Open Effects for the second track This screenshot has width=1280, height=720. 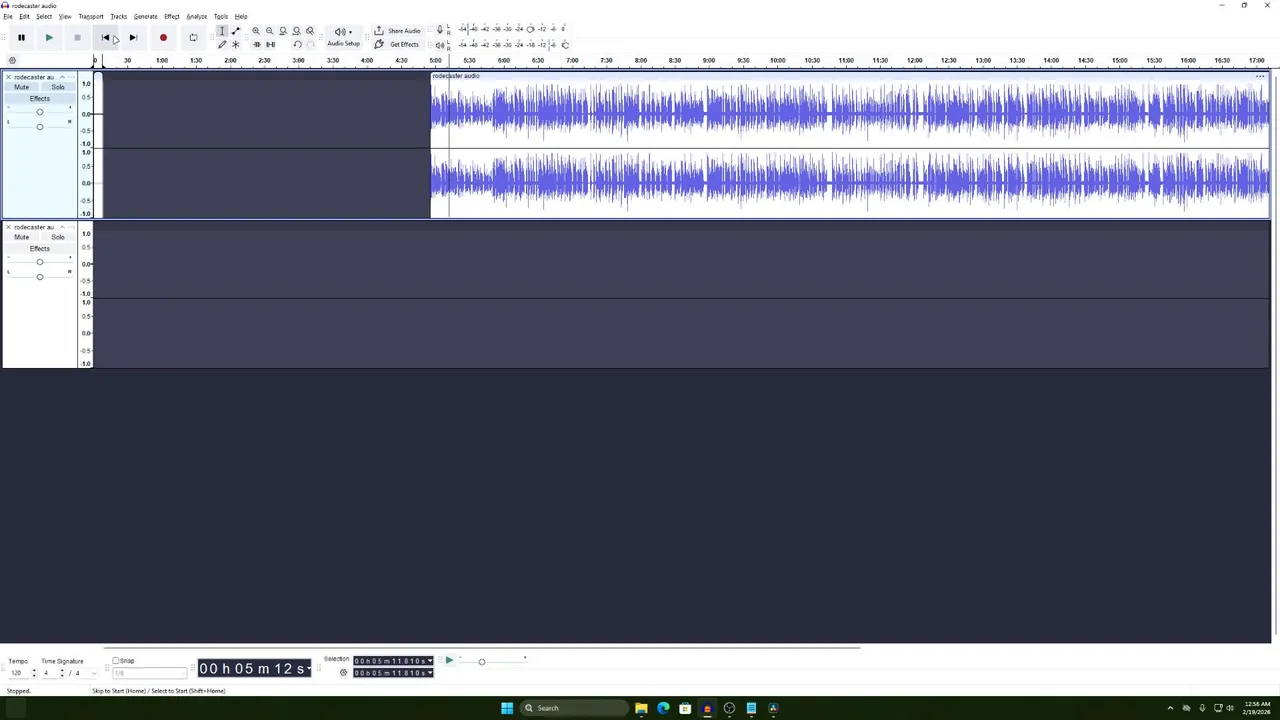click(39, 249)
